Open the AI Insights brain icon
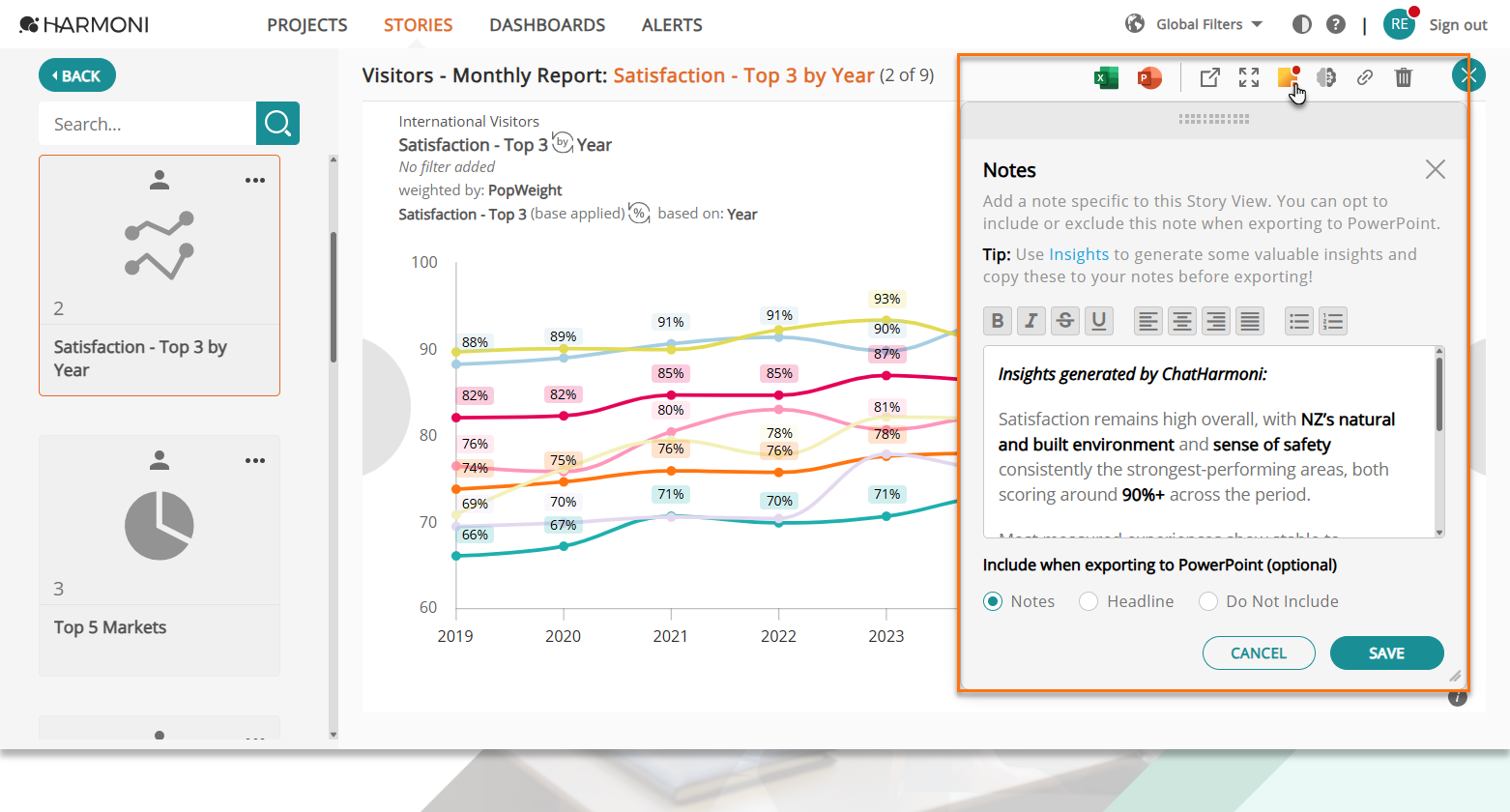The image size is (1510, 812). [1326, 78]
